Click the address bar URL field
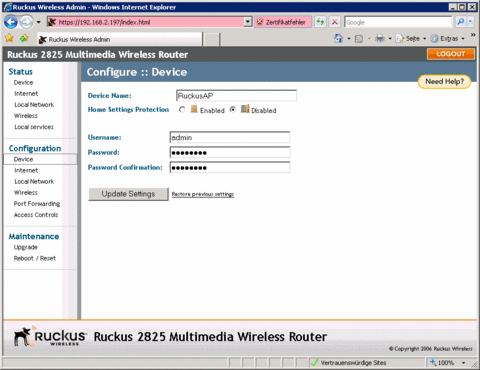Viewport: 480px width, 370px height. tap(145, 22)
